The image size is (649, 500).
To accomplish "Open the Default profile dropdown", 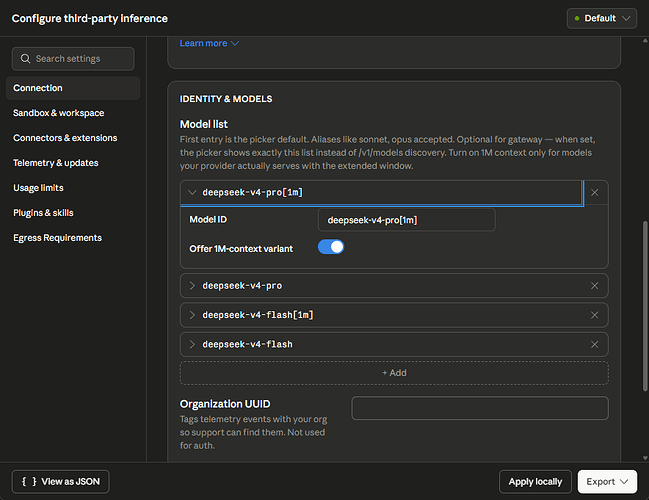I will [601, 19].
